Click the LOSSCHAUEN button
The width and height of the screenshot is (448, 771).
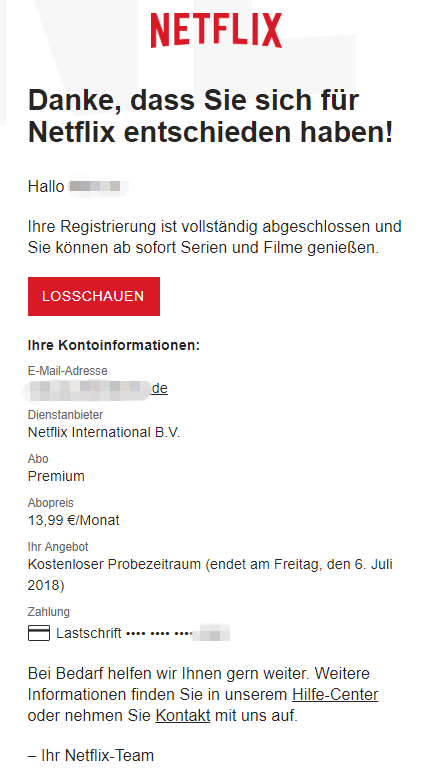94,296
